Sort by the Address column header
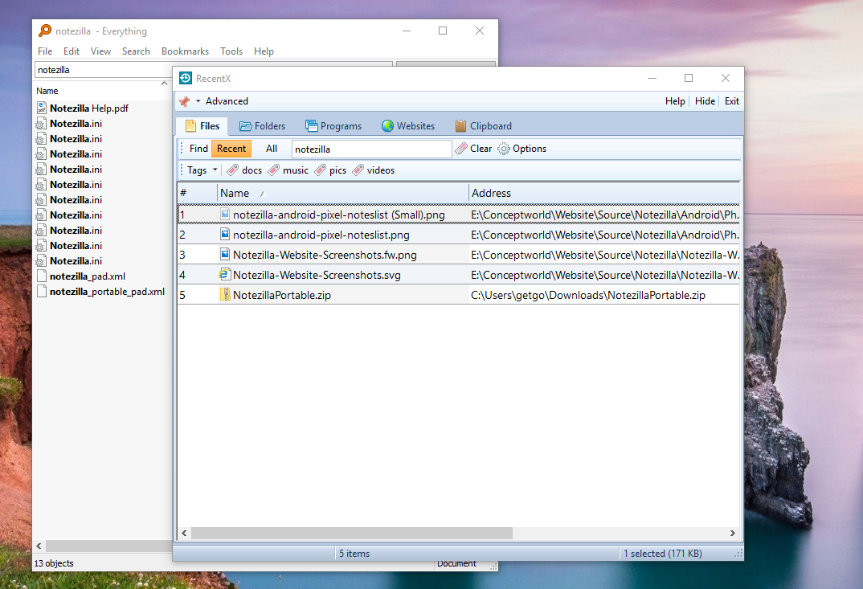 pyautogui.click(x=604, y=193)
